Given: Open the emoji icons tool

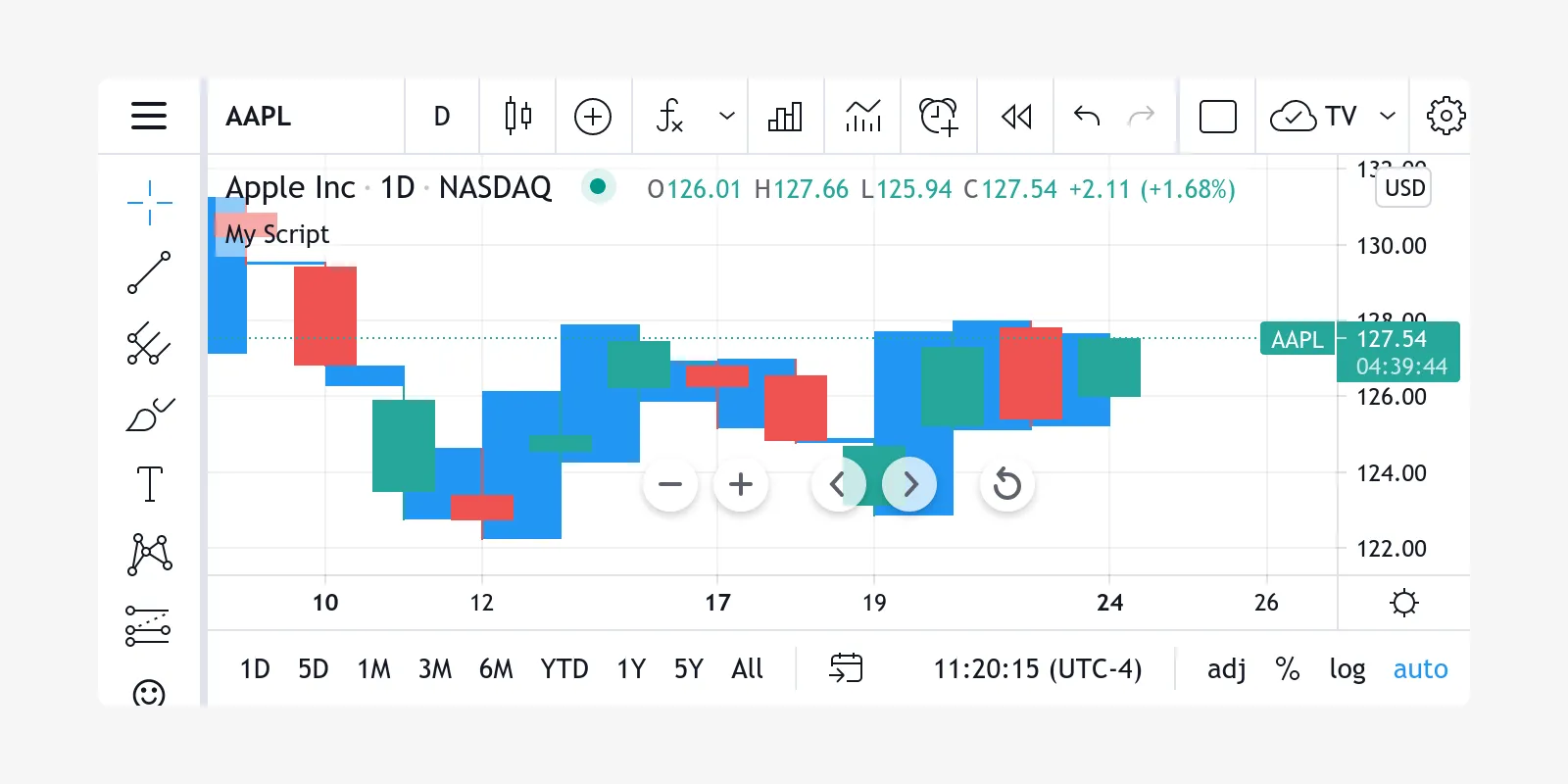Looking at the screenshot, I should (x=149, y=692).
